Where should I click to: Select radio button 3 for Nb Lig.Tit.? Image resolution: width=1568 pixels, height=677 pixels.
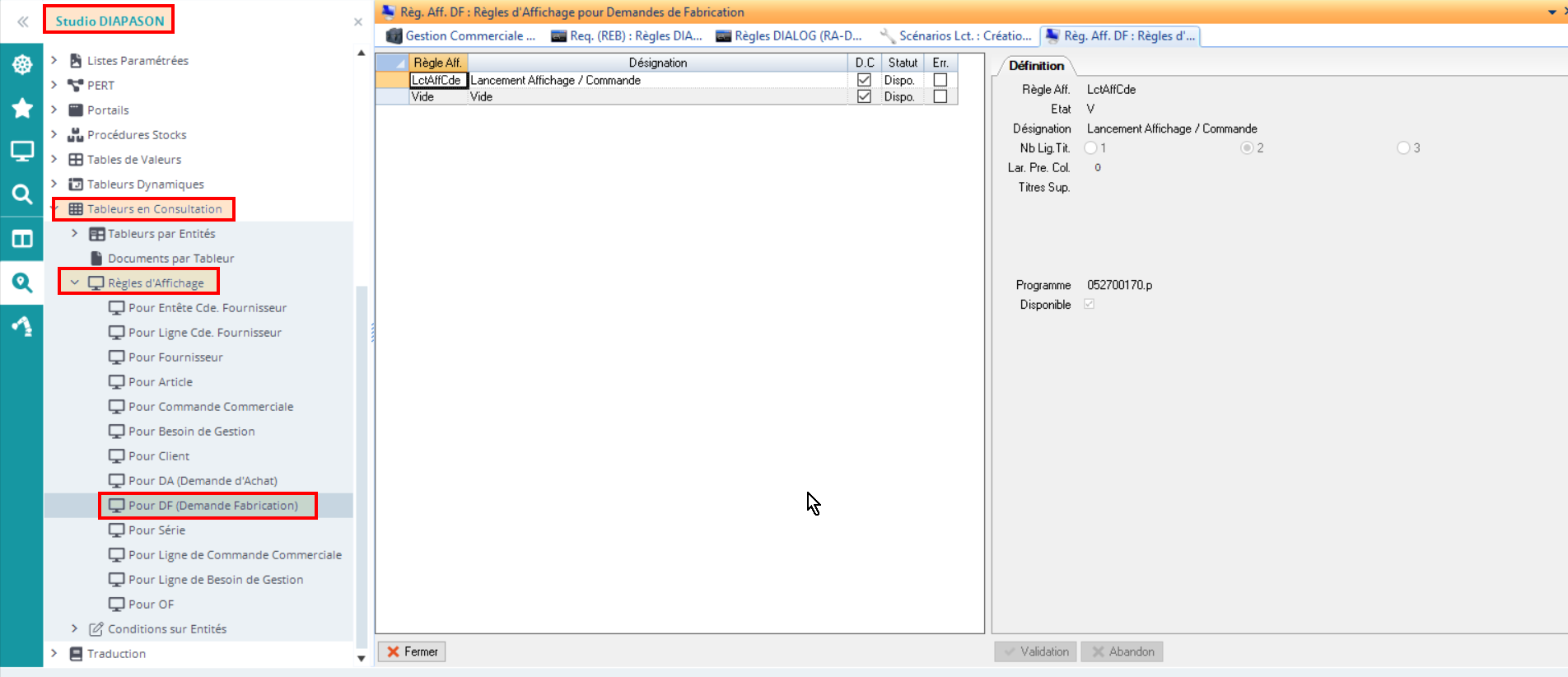coord(1403,148)
